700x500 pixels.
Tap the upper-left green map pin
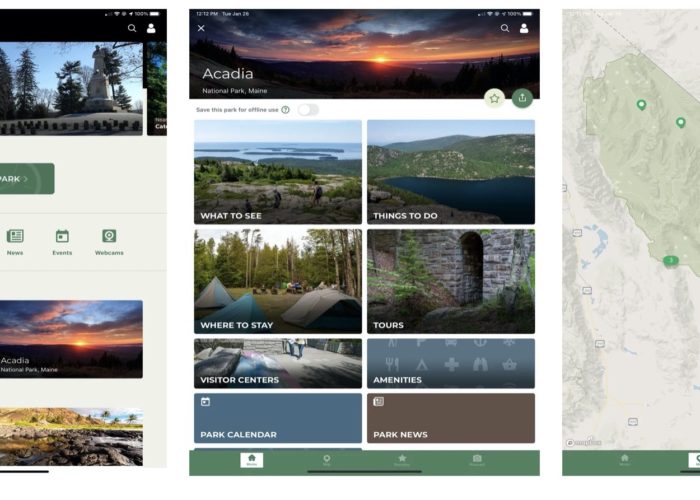coord(642,105)
